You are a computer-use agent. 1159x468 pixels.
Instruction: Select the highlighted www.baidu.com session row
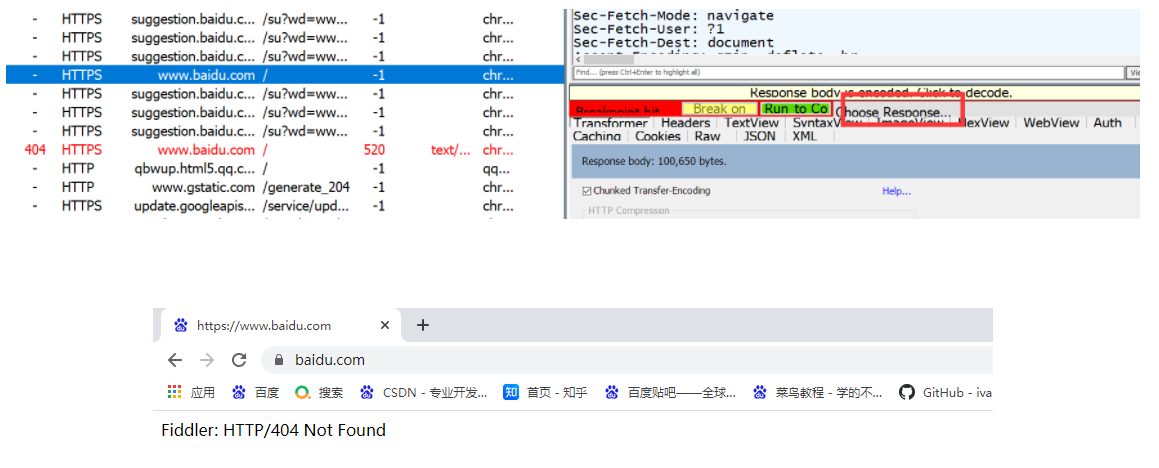tap(285, 75)
